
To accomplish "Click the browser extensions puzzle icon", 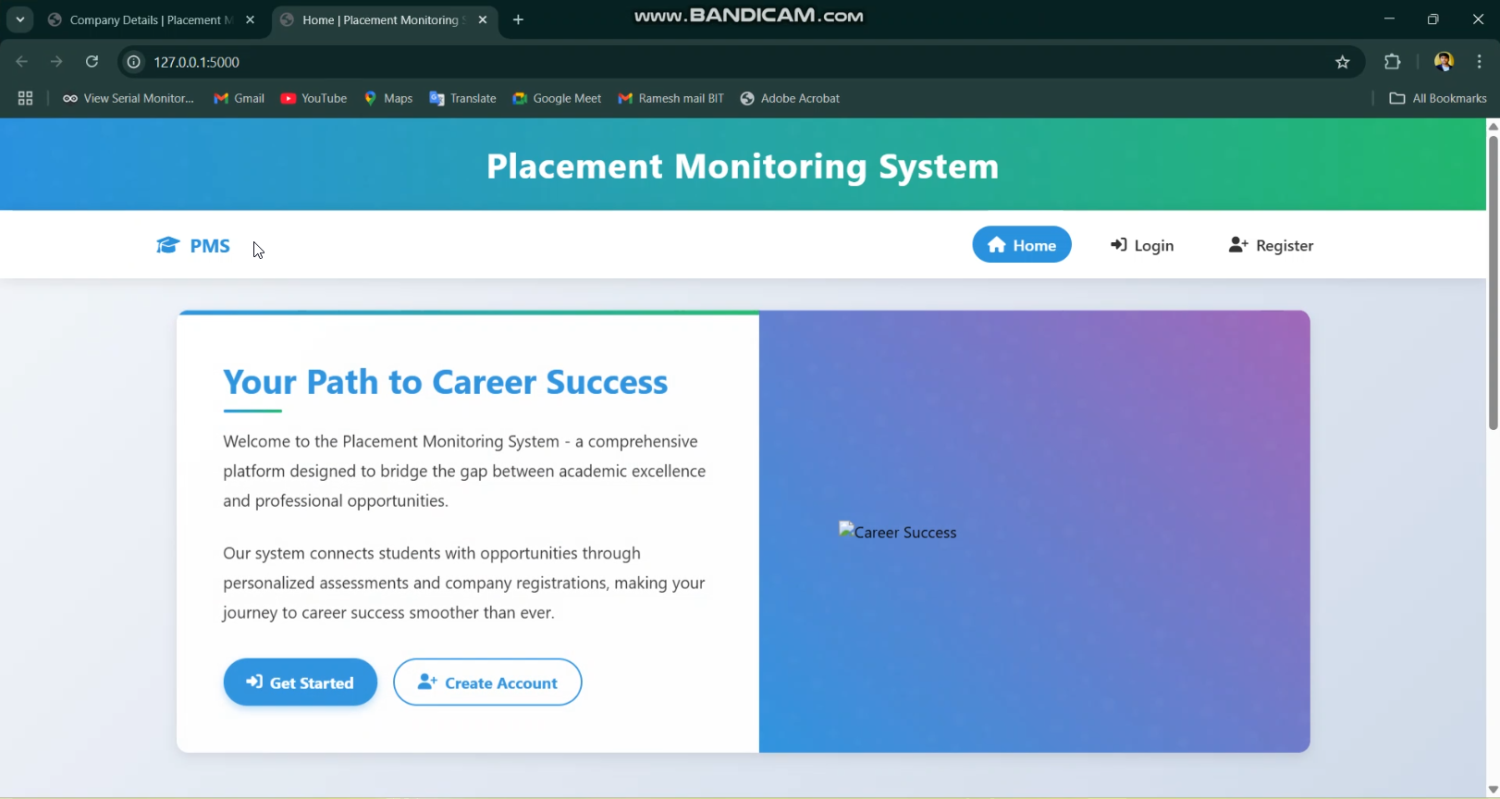I will click(x=1392, y=62).
